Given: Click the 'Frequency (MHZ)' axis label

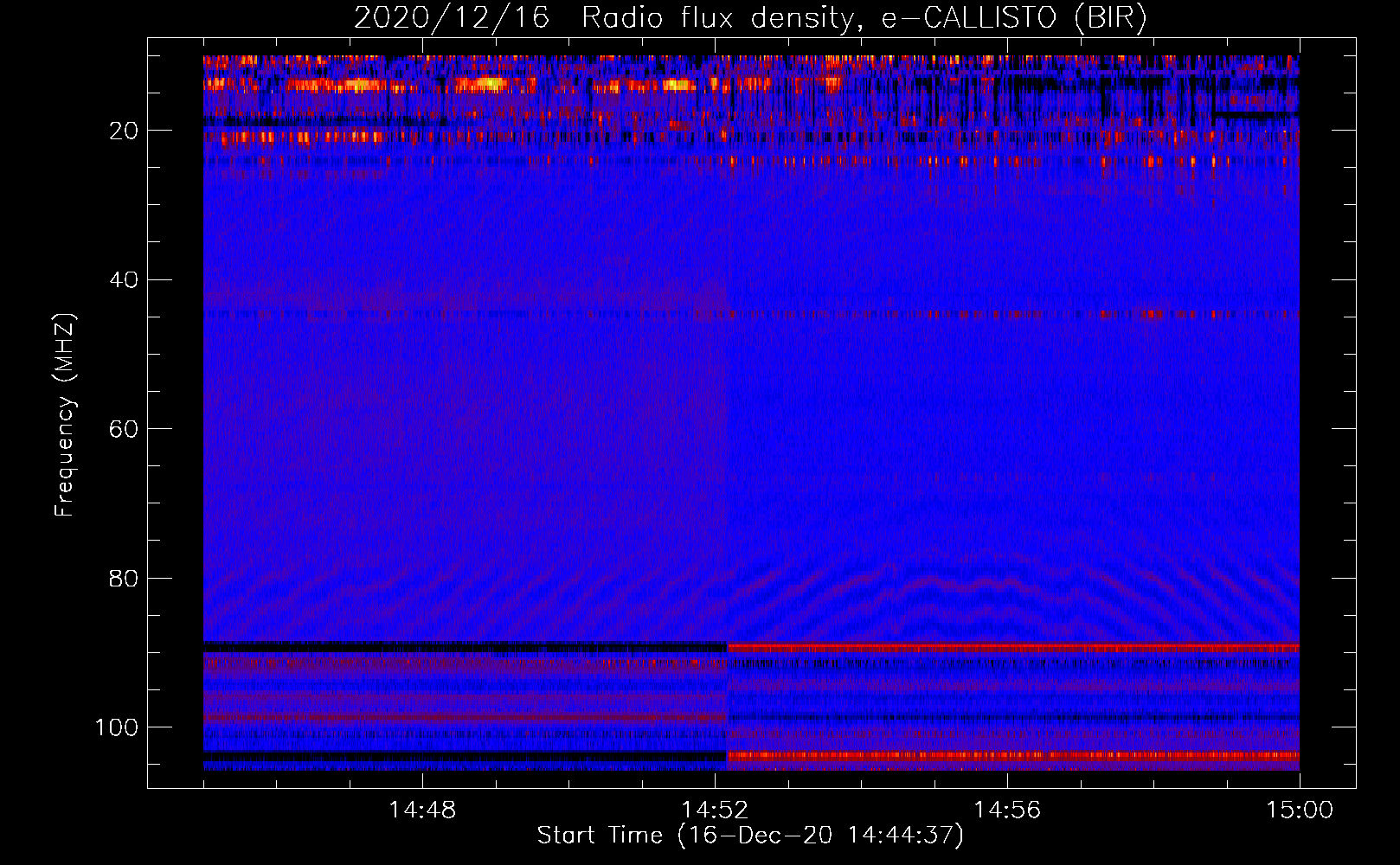Looking at the screenshot, I should pyautogui.click(x=65, y=414).
